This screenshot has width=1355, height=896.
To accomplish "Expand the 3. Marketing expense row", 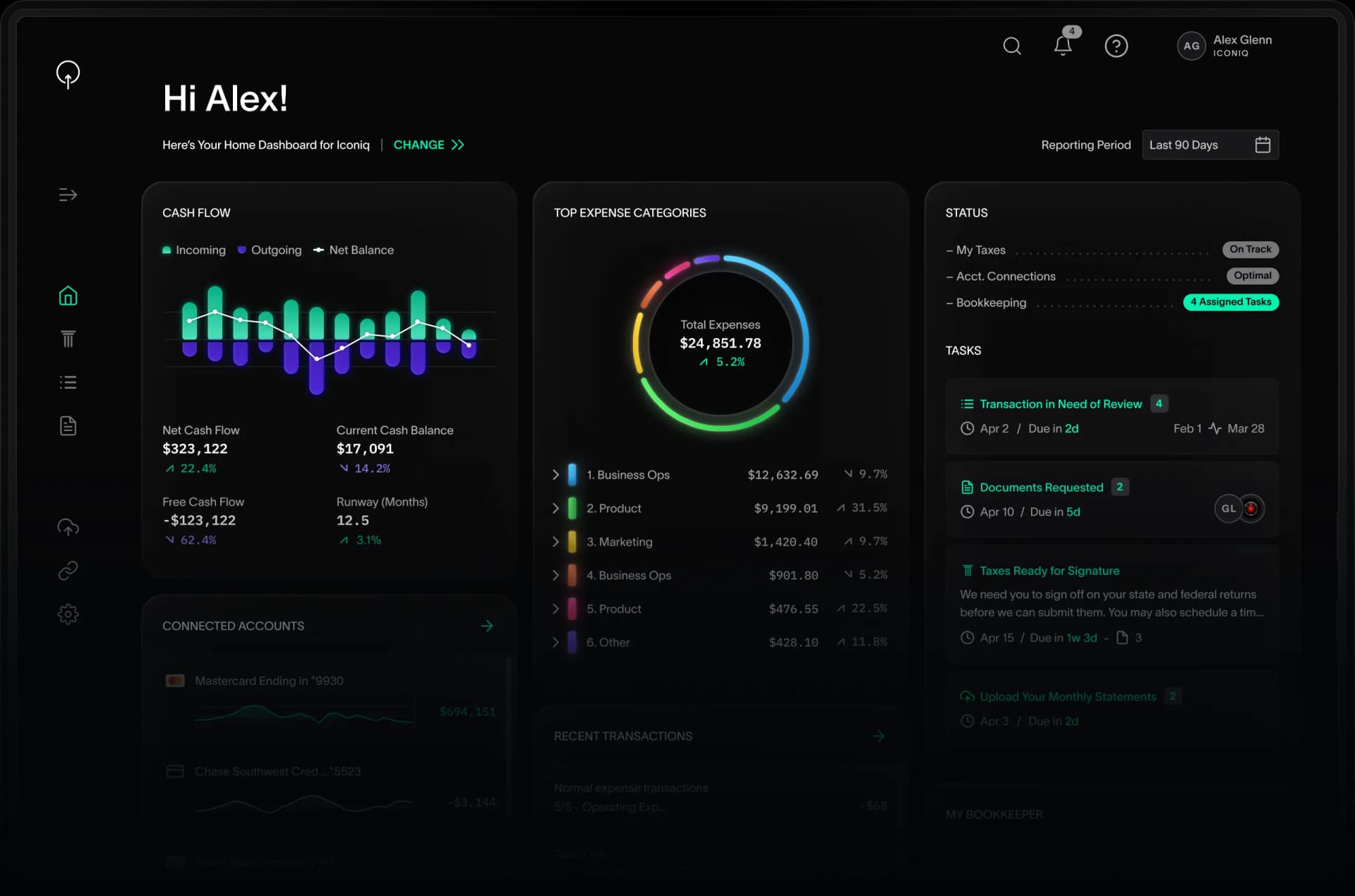I will tap(556, 542).
